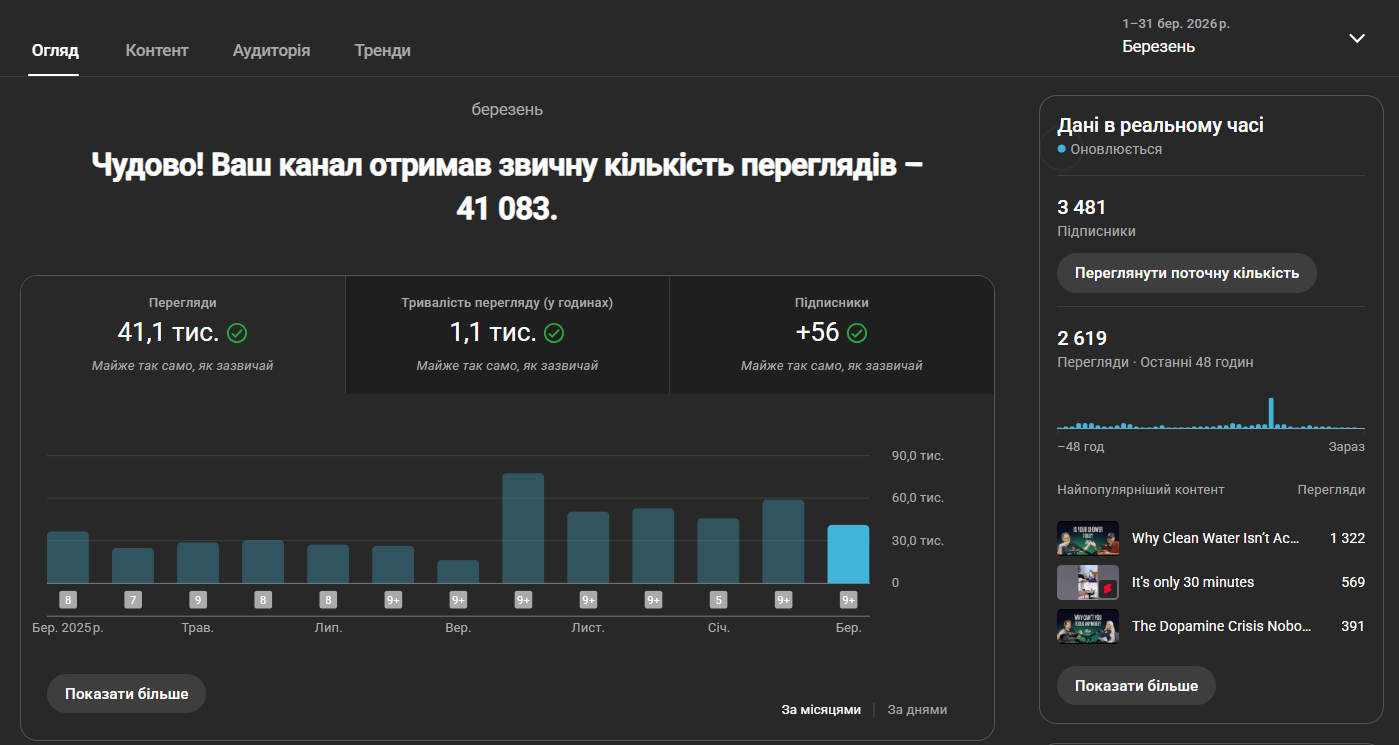
Task: Select the Бер. 2025р. chart bar
Action: pos(68,557)
